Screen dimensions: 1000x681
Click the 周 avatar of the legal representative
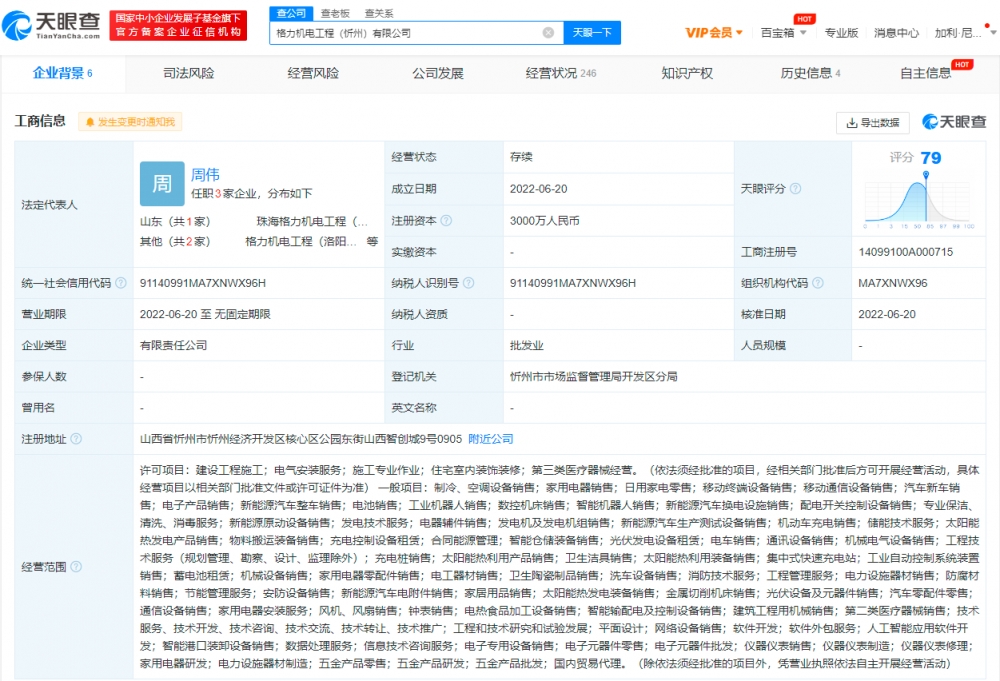click(162, 184)
